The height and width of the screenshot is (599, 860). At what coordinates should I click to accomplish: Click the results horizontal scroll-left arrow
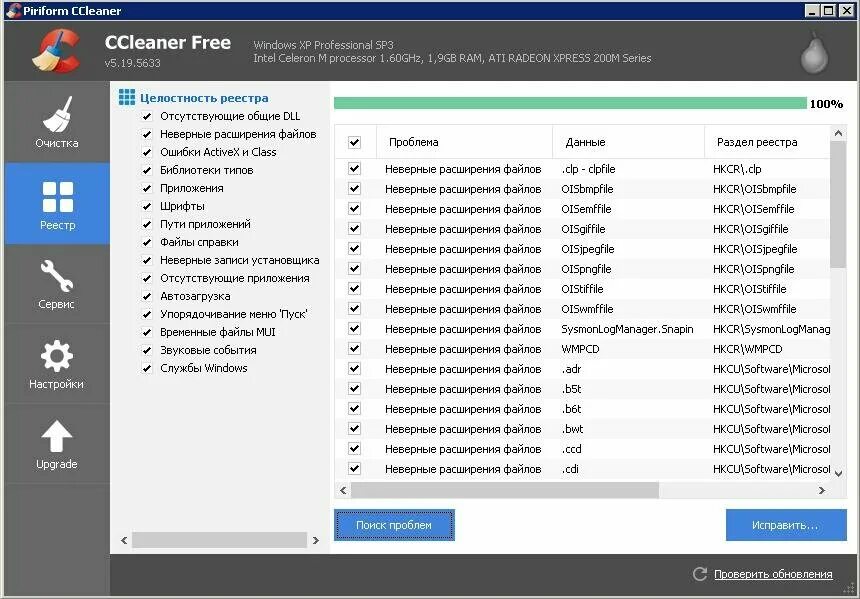[x=343, y=490]
